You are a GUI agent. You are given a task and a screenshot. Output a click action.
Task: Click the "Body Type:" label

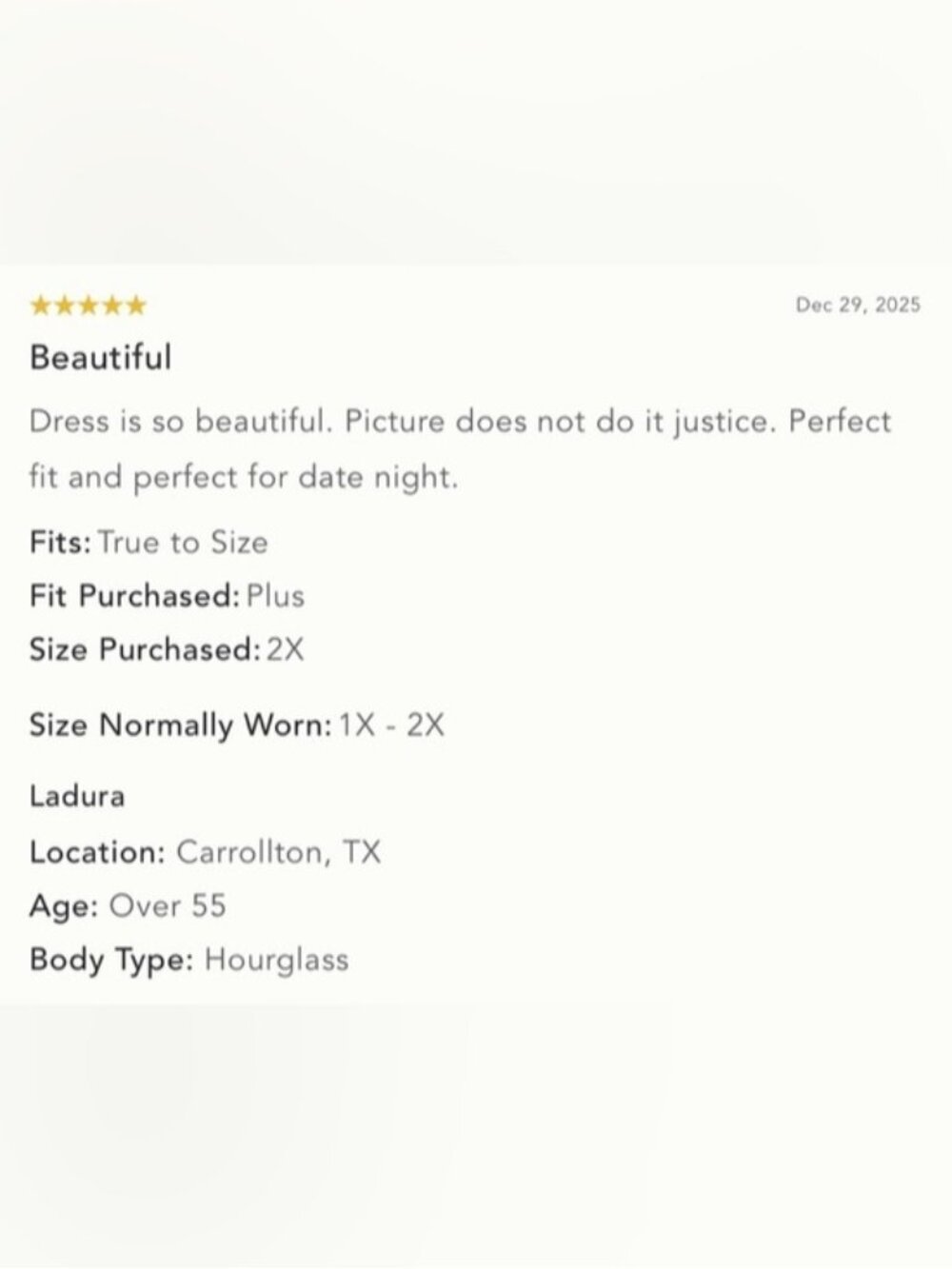111,959
